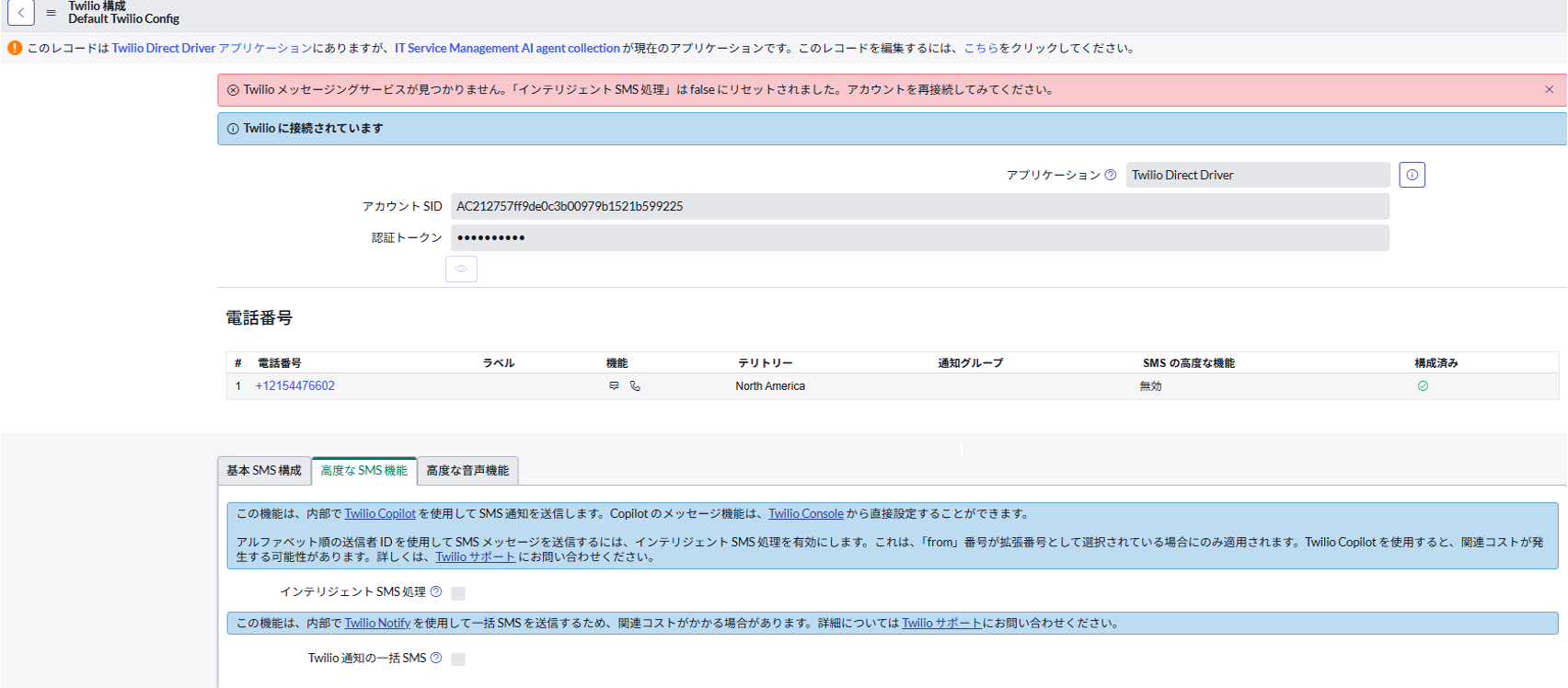Open Twilio サポート link in Notify notice
Screen dimensions: 1568x688
[941, 623]
